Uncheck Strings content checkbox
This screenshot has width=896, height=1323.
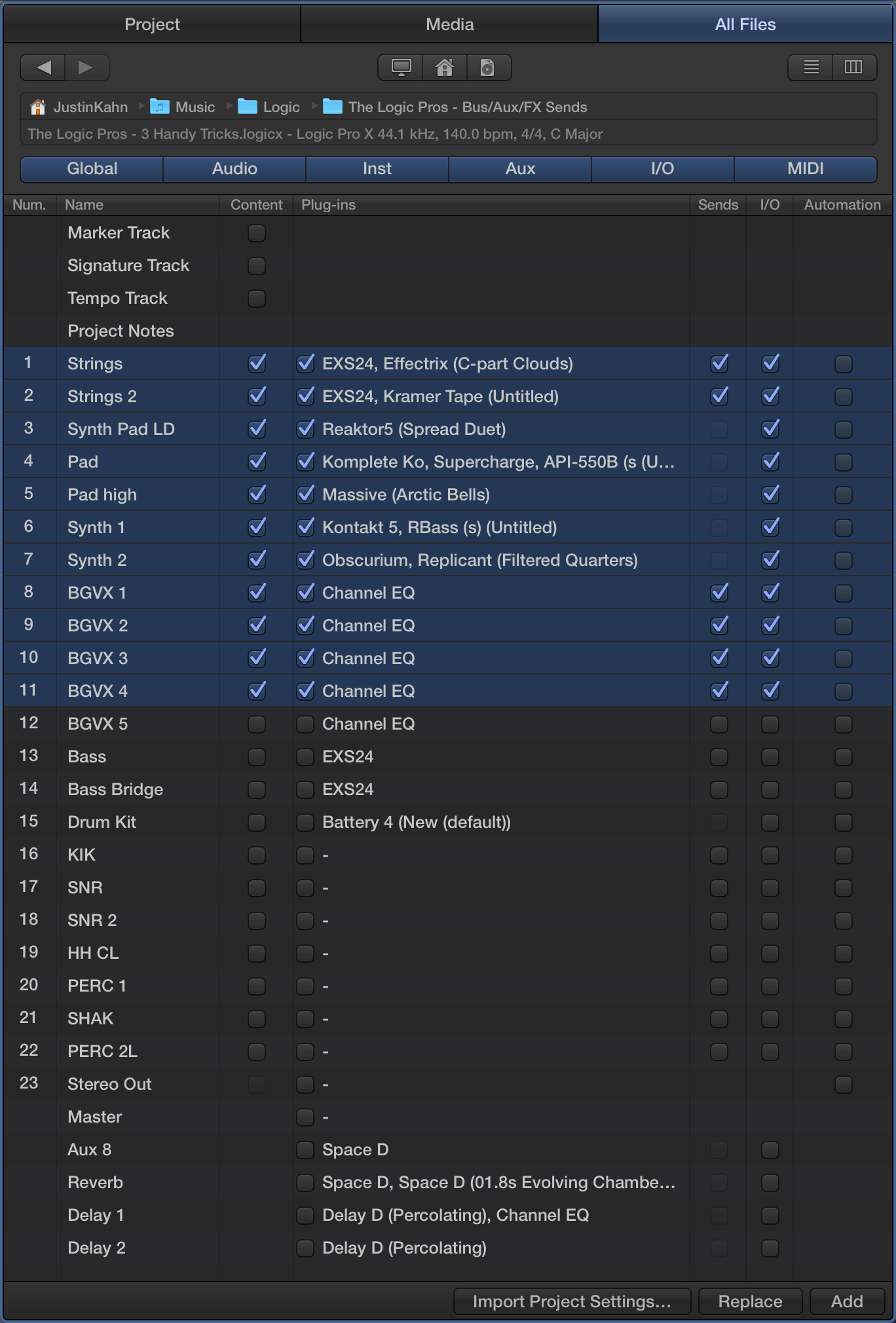click(257, 364)
